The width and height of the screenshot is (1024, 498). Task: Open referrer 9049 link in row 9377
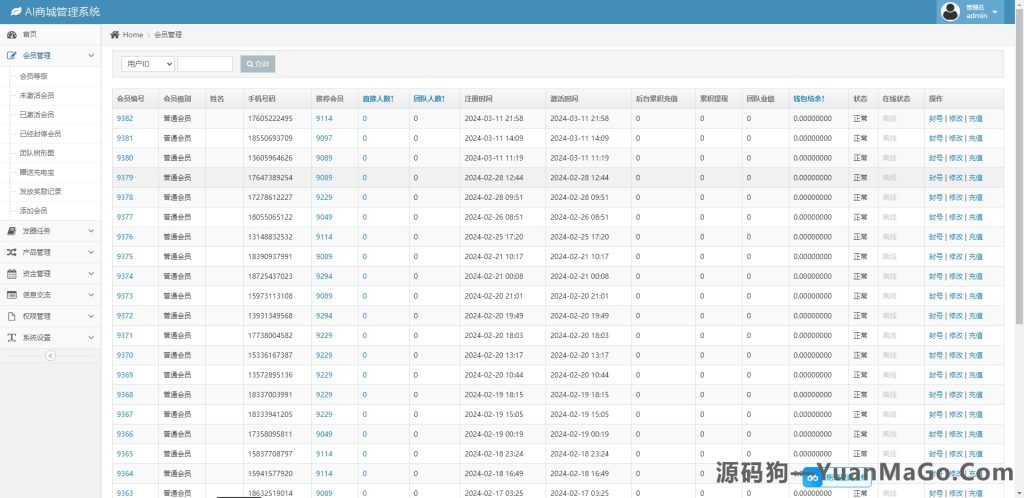(324, 217)
